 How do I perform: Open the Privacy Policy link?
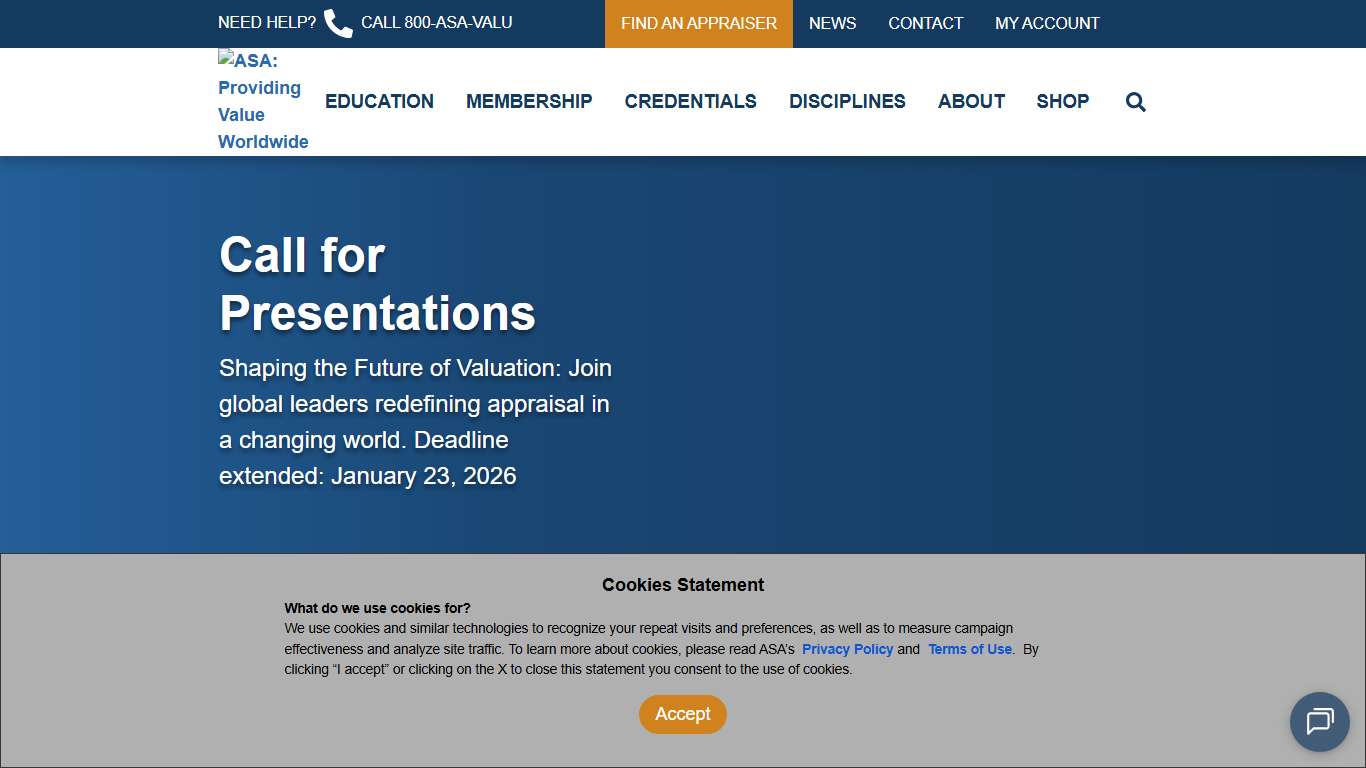(x=847, y=649)
